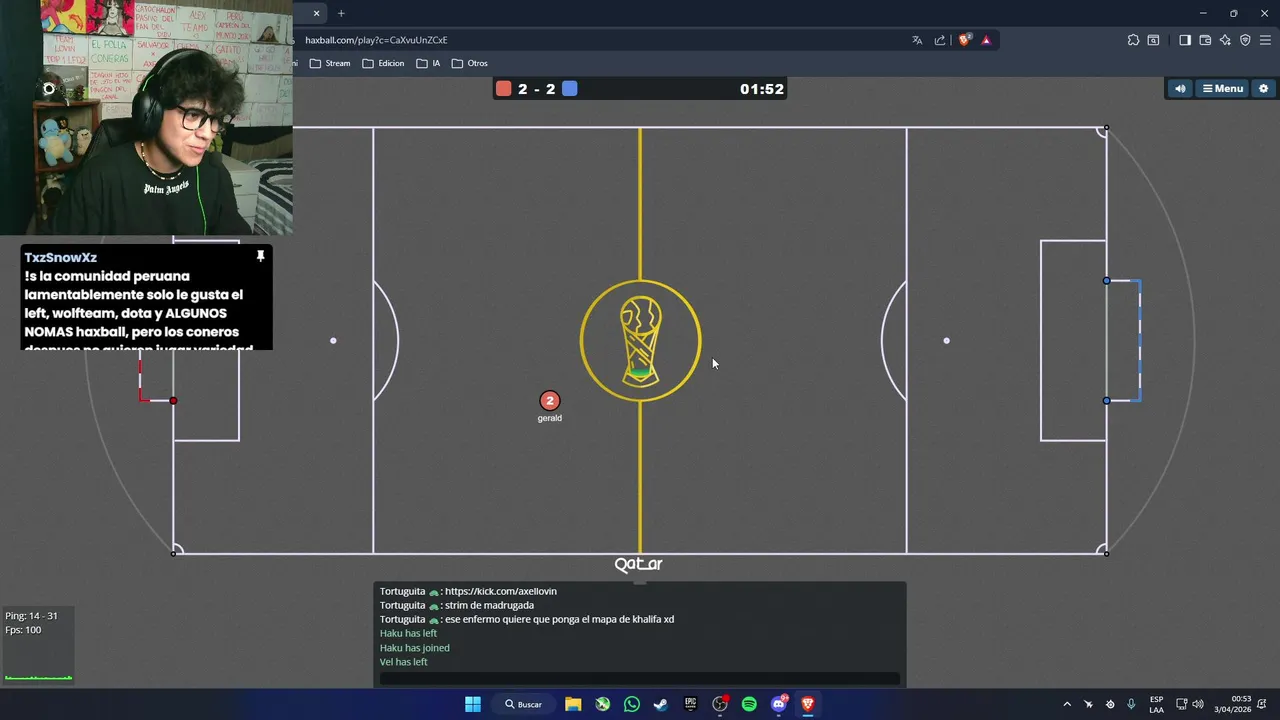Click the kick.com/axellovin link in chat

click(500, 591)
